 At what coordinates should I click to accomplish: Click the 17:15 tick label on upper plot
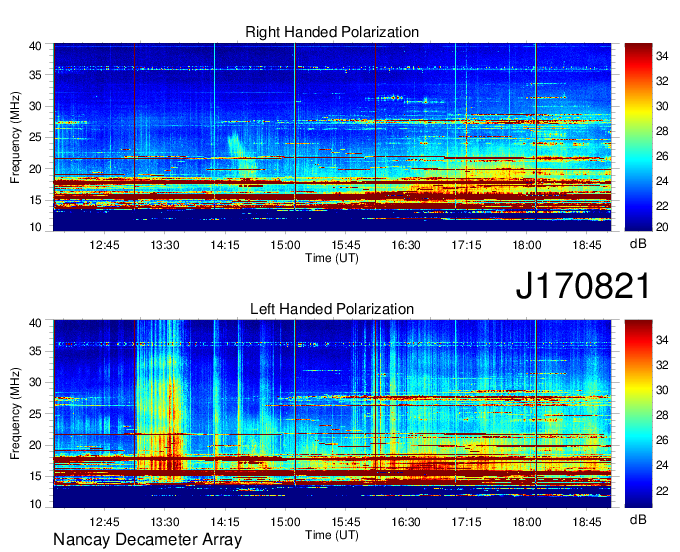[466, 245]
